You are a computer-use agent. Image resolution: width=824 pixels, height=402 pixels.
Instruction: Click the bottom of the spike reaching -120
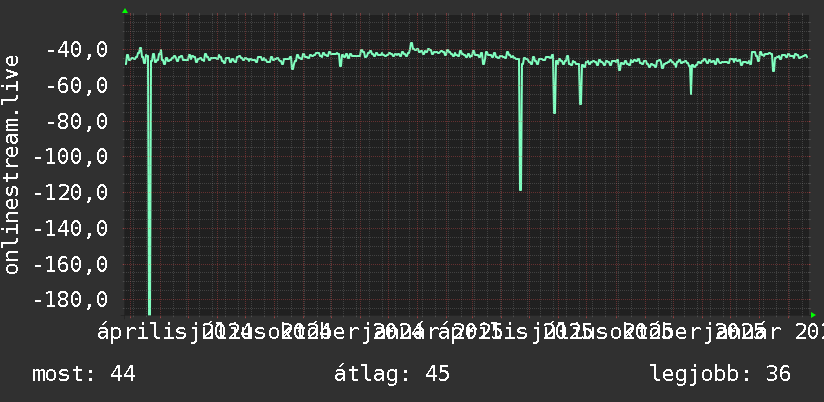click(x=520, y=188)
